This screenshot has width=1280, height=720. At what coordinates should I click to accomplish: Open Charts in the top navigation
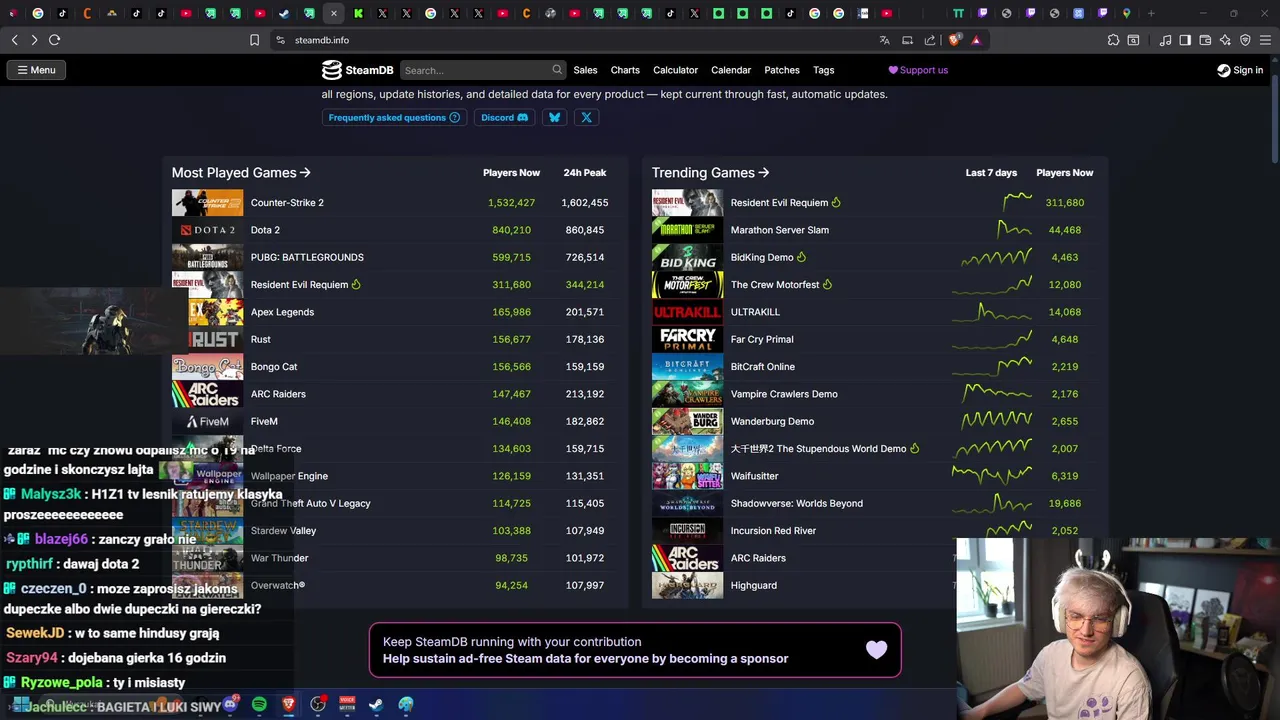pos(625,70)
